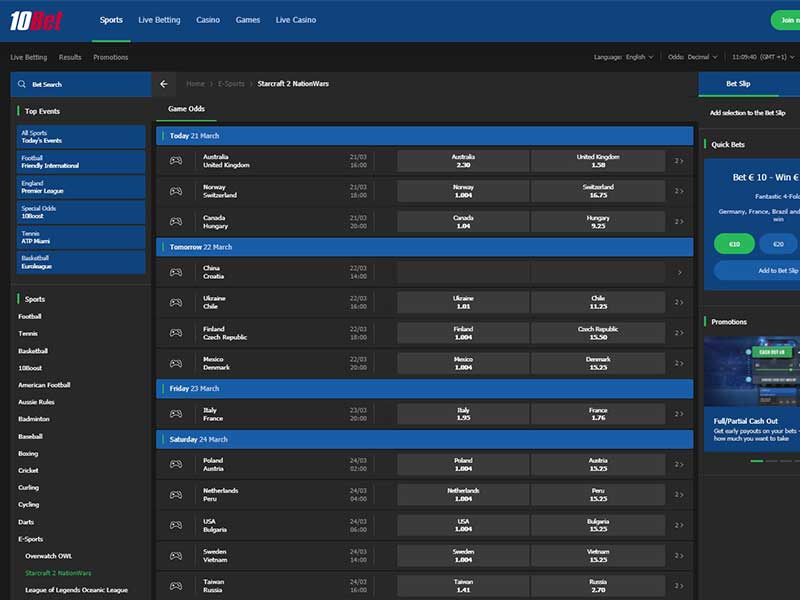Viewport: 800px width, 600px height.
Task: Open Live Betting in top navigation
Action: [159, 20]
